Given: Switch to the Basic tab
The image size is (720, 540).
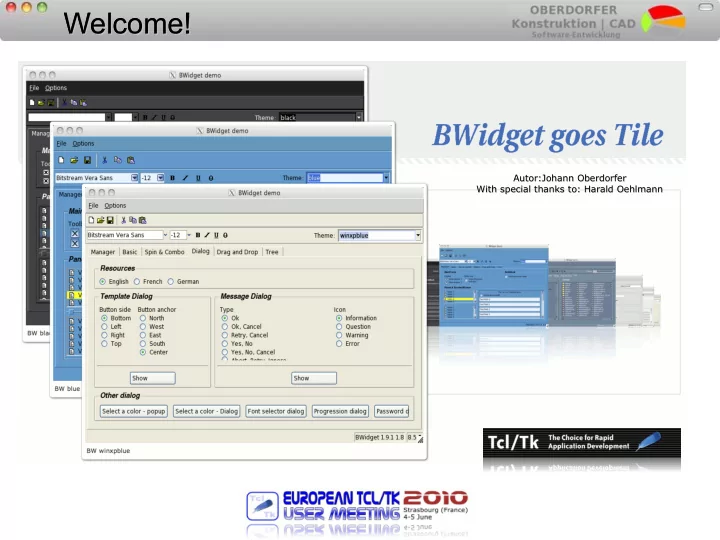Looking at the screenshot, I should [129, 252].
